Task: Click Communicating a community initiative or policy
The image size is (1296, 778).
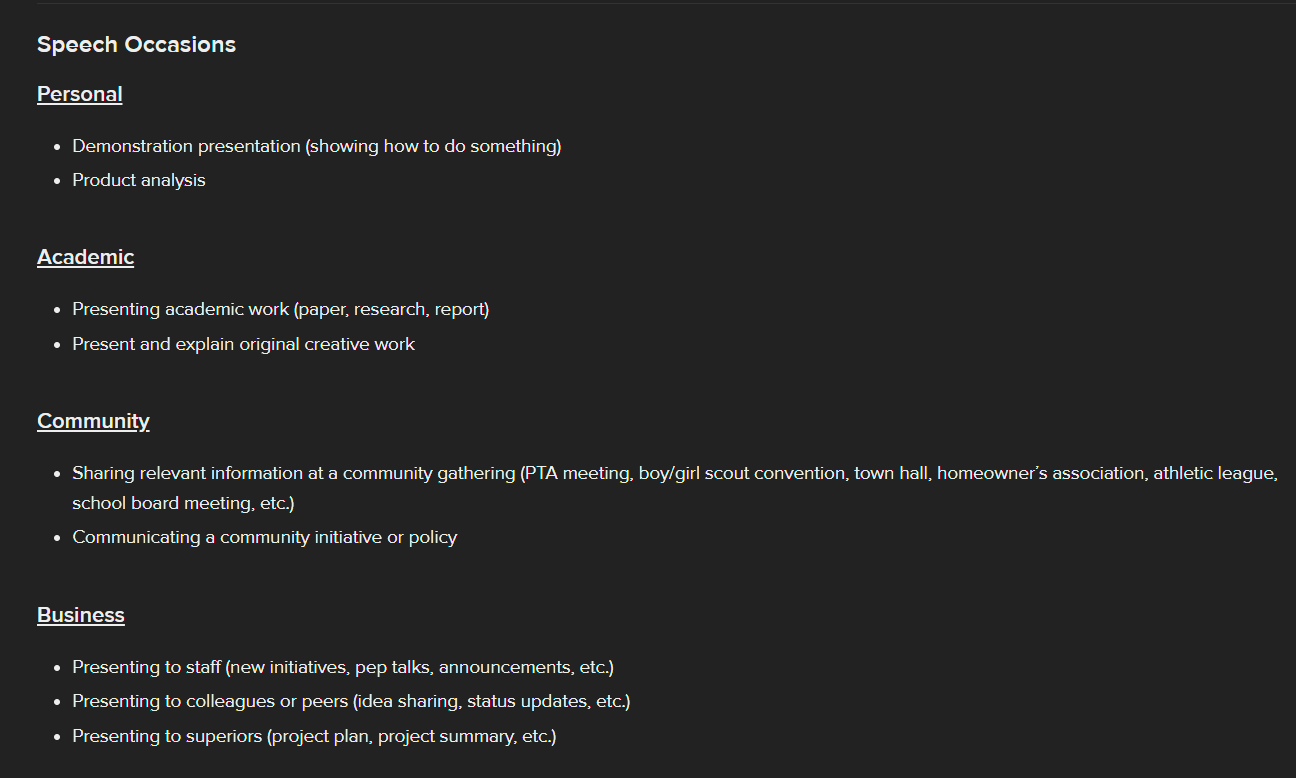Action: (x=265, y=537)
